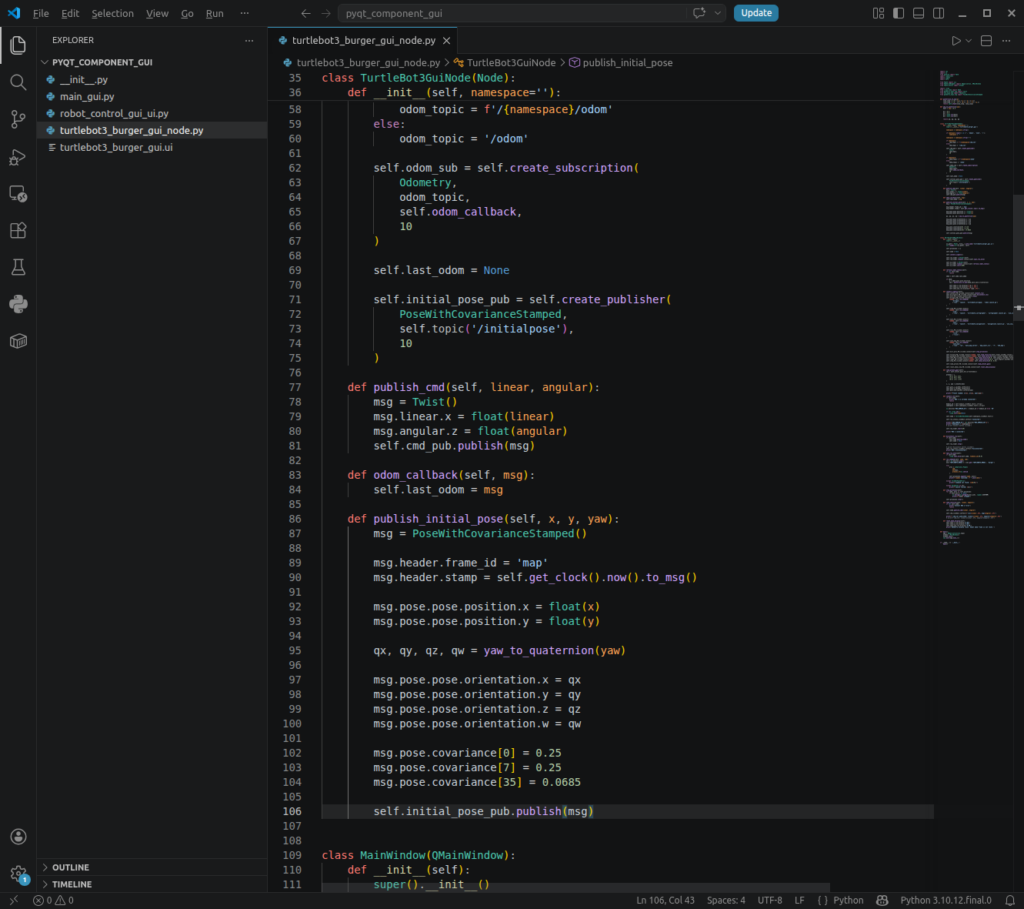Click the remote window indicator in status bar
Screen dimensions: 1024x909
(14, 901)
